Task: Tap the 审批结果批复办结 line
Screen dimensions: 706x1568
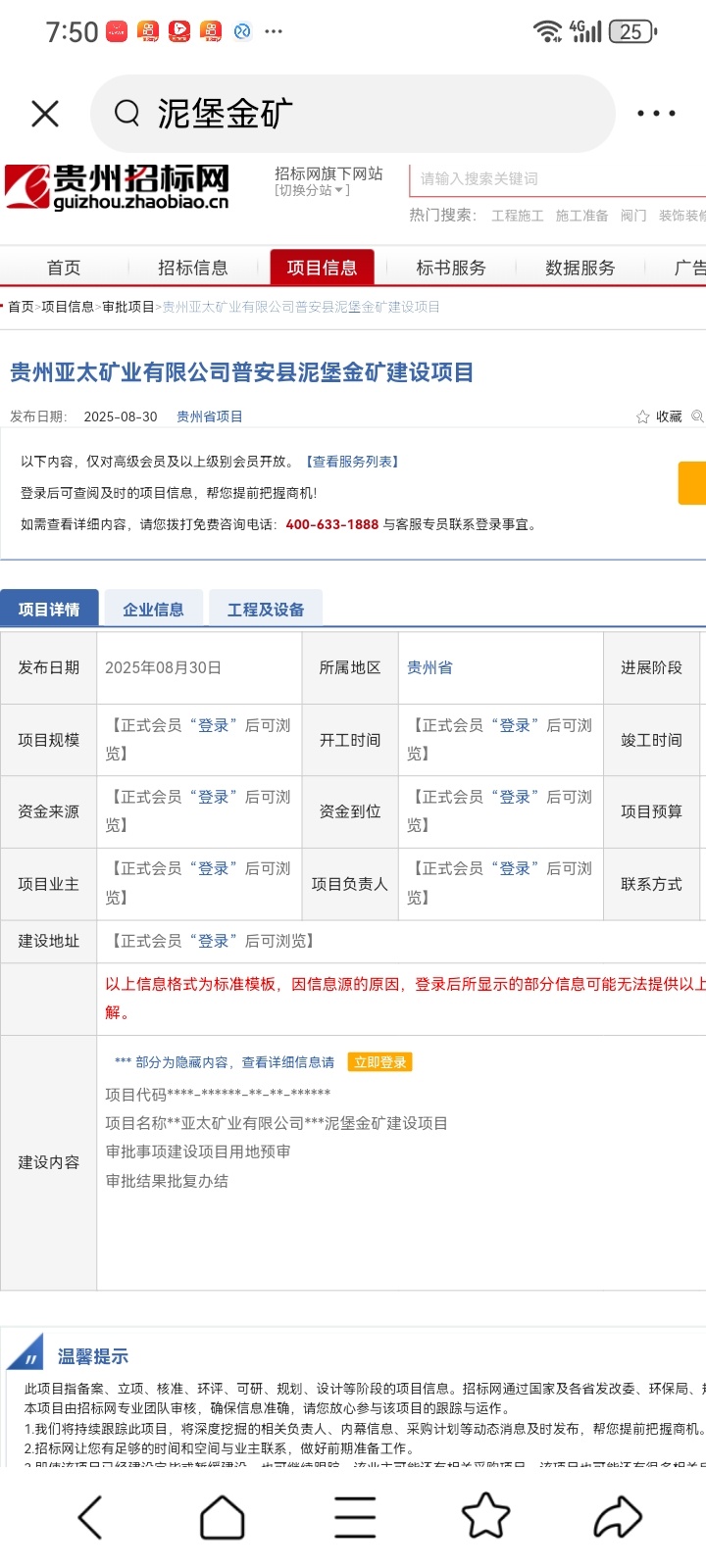Action: point(167,1181)
